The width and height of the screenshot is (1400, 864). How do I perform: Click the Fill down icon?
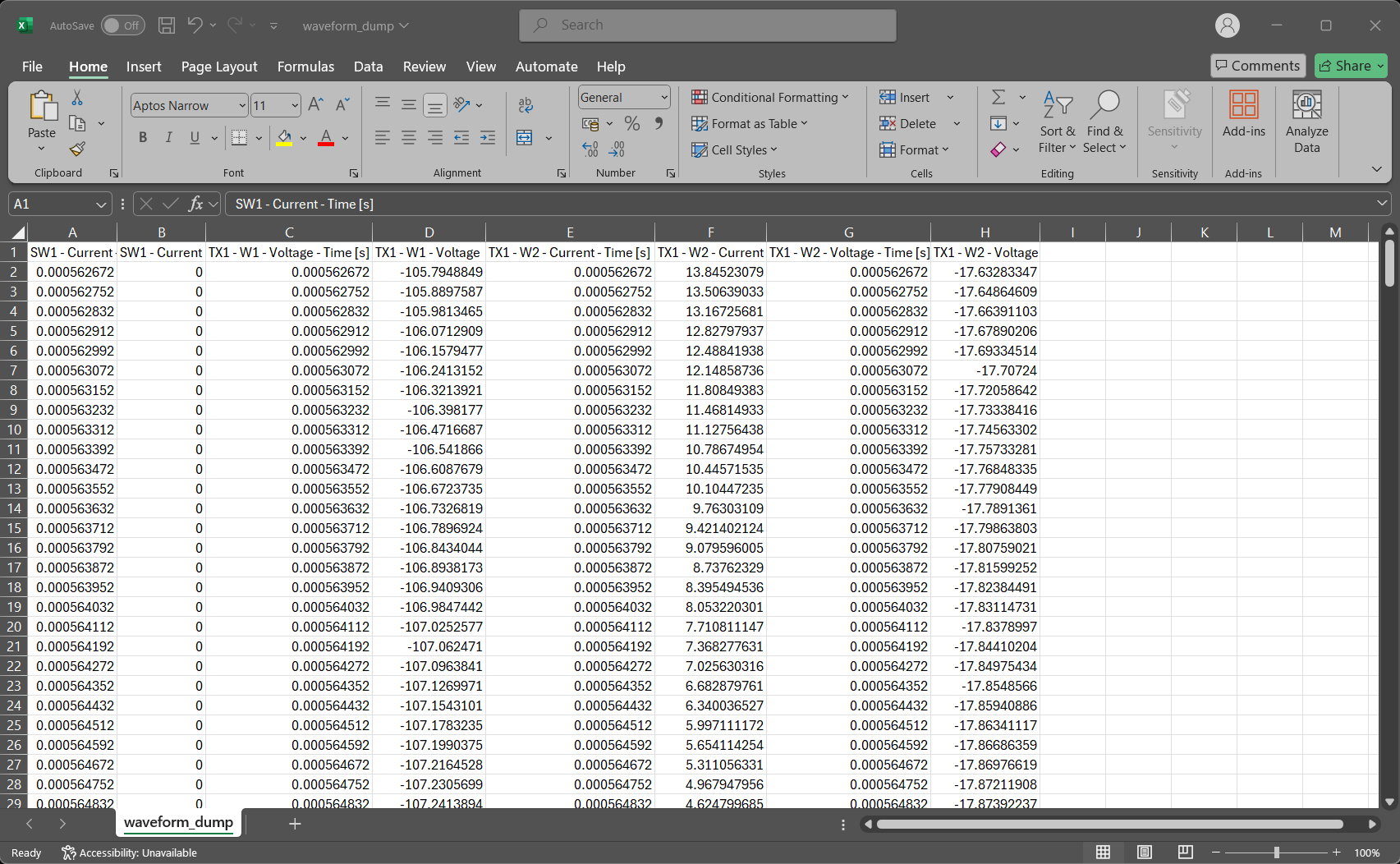(998, 123)
